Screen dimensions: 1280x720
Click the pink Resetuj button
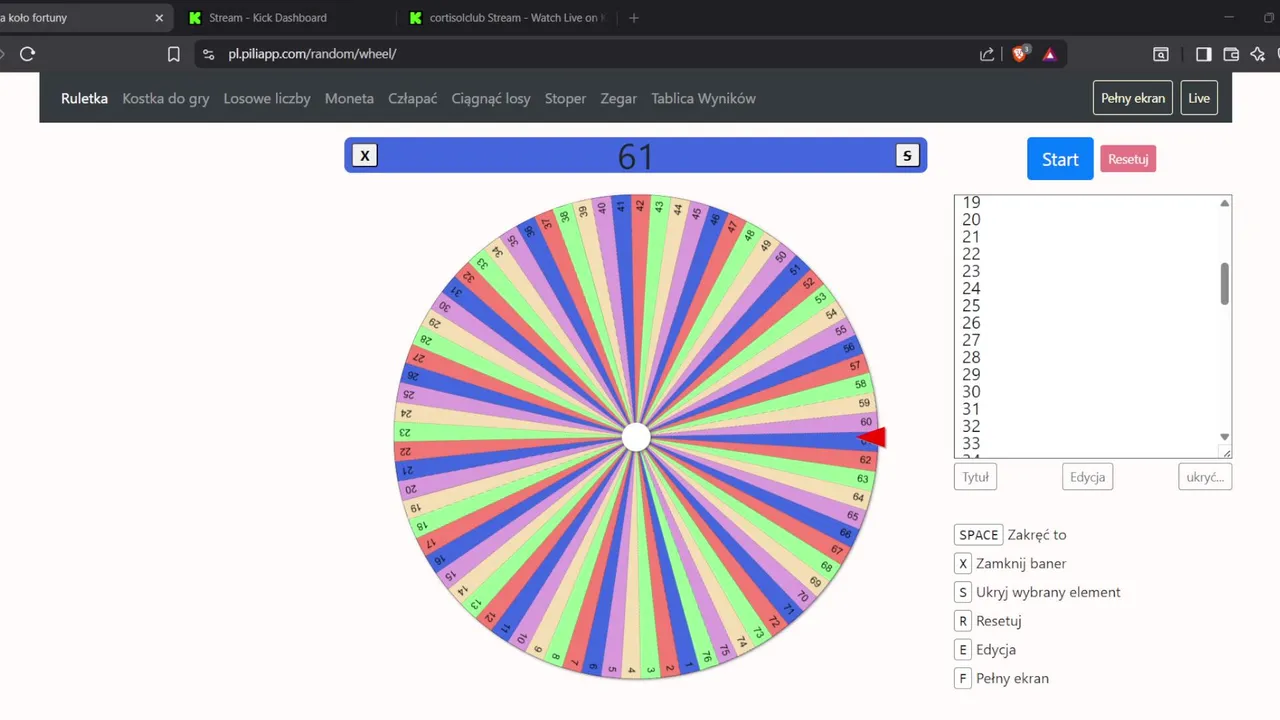tap(1128, 159)
